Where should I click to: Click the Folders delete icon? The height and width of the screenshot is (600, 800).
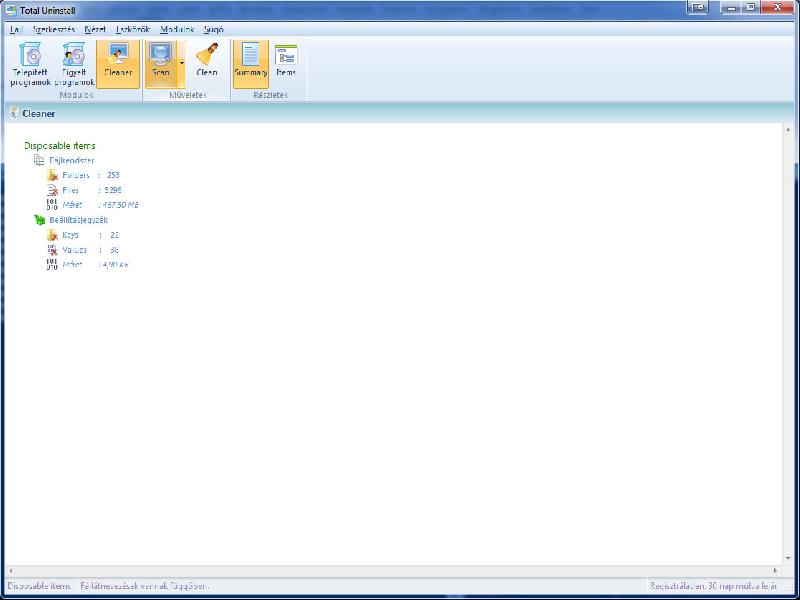point(52,175)
